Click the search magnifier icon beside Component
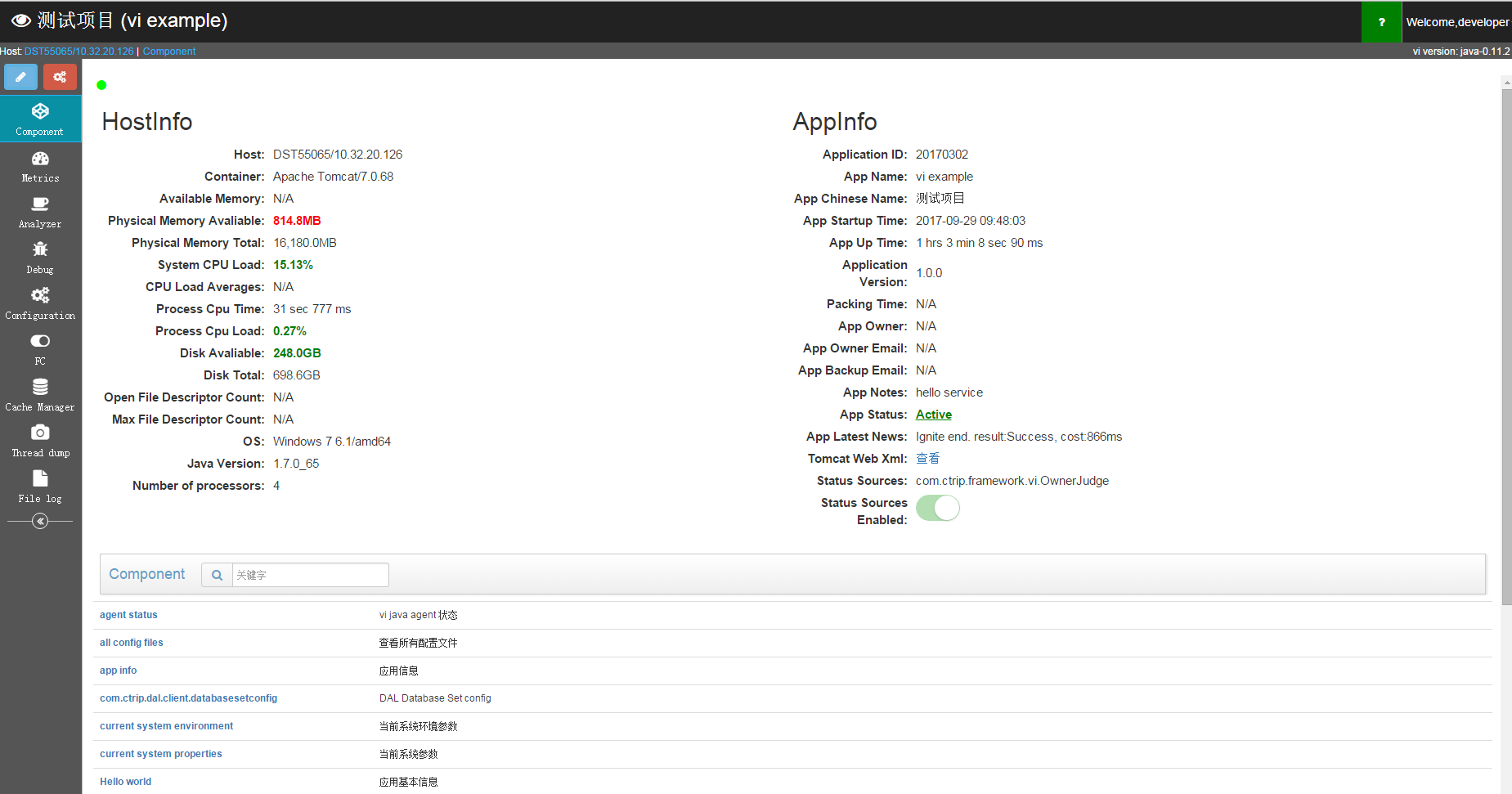Image resolution: width=1512 pixels, height=794 pixels. pos(217,575)
